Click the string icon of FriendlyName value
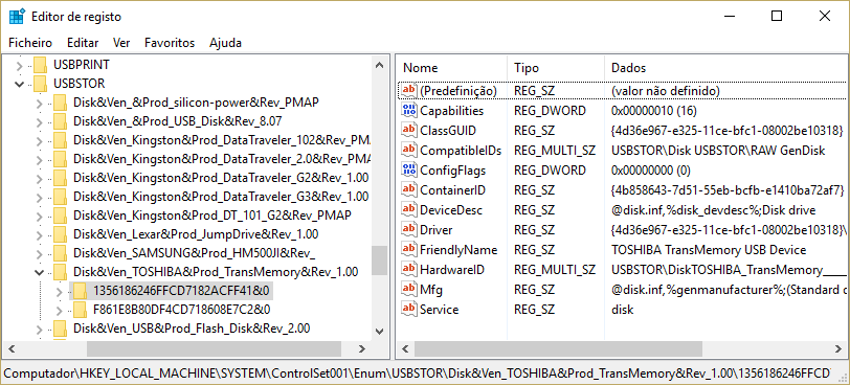 tap(409, 250)
